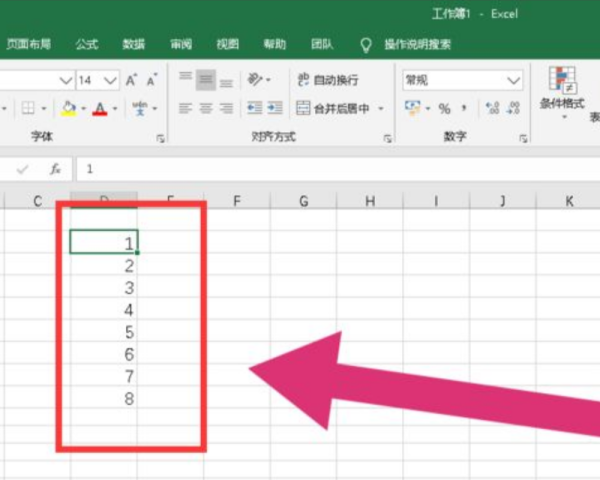Click decrease decimal icon
This screenshot has width=600, height=480.
click(513, 108)
